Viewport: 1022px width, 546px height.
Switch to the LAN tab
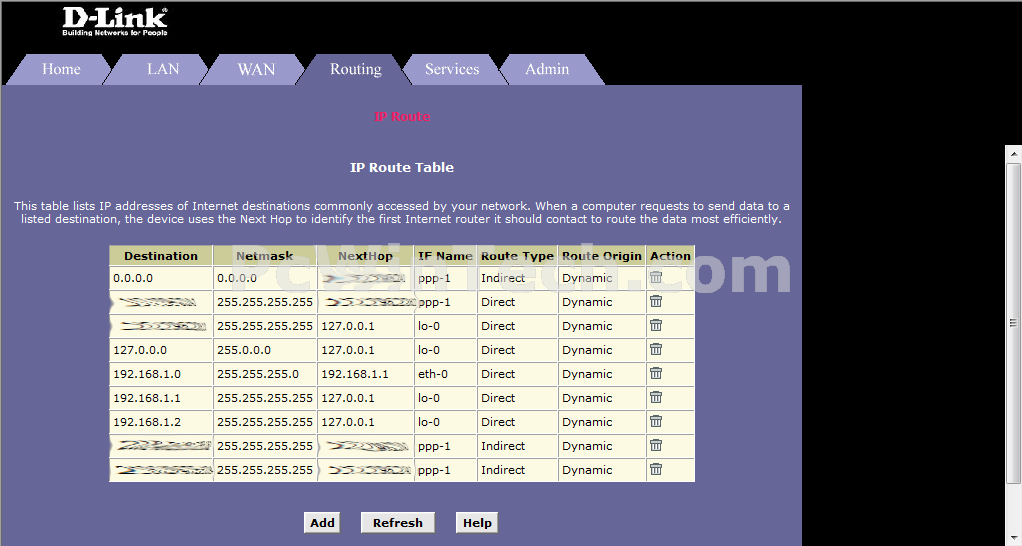coord(162,69)
